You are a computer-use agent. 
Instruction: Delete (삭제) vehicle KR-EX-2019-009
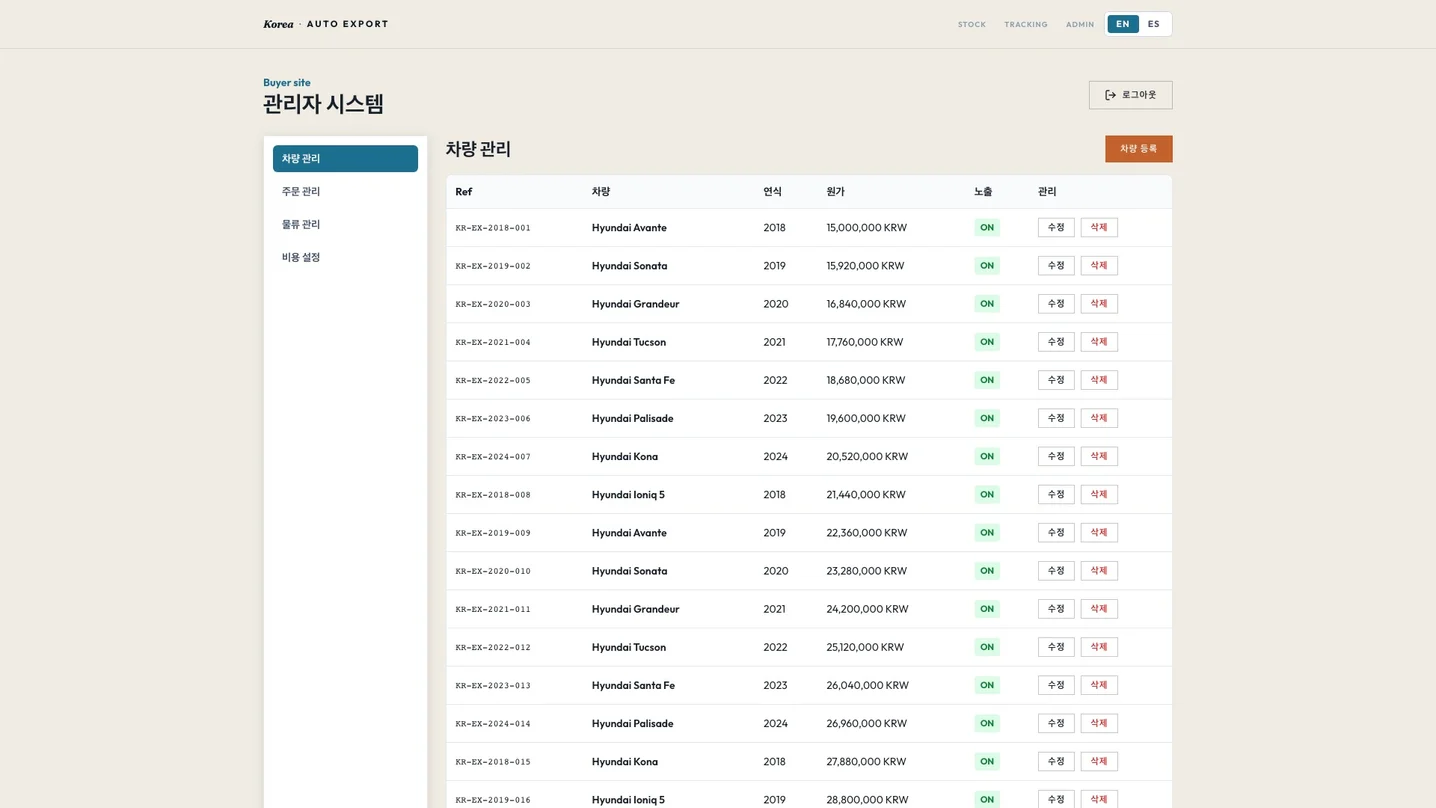point(1099,533)
